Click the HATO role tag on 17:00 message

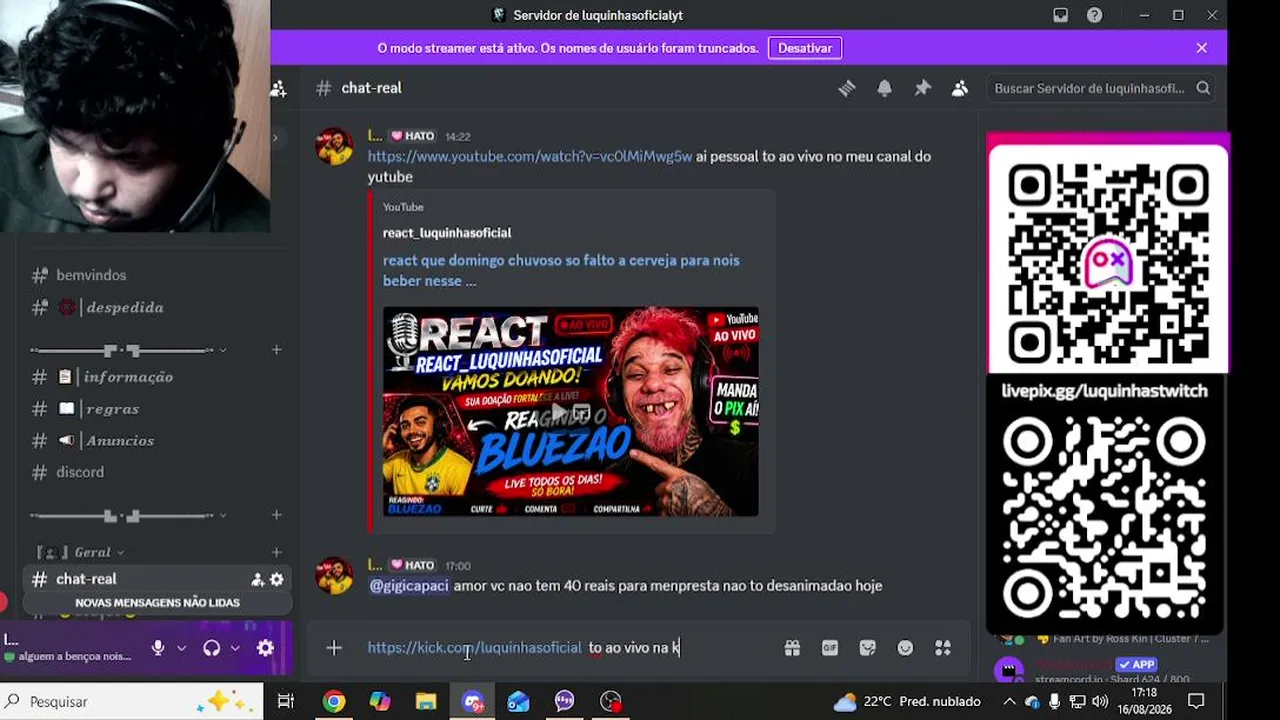(413, 565)
